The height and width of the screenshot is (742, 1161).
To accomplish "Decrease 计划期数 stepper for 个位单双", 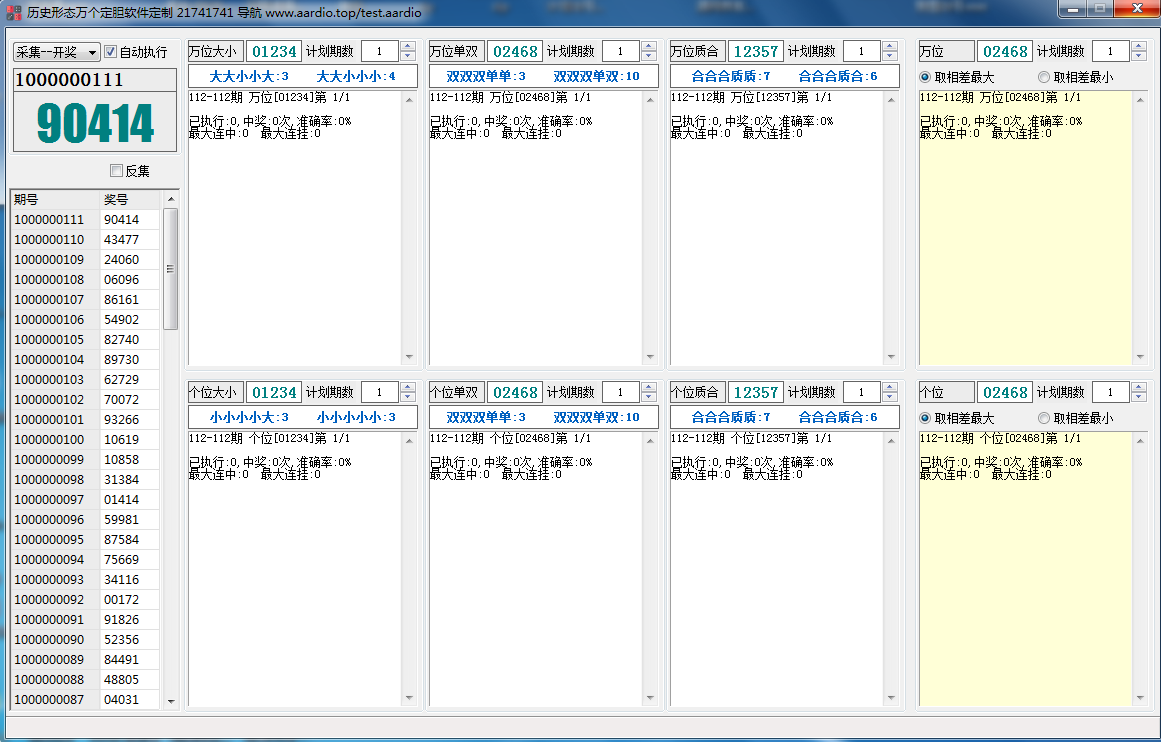I will (x=649, y=397).
